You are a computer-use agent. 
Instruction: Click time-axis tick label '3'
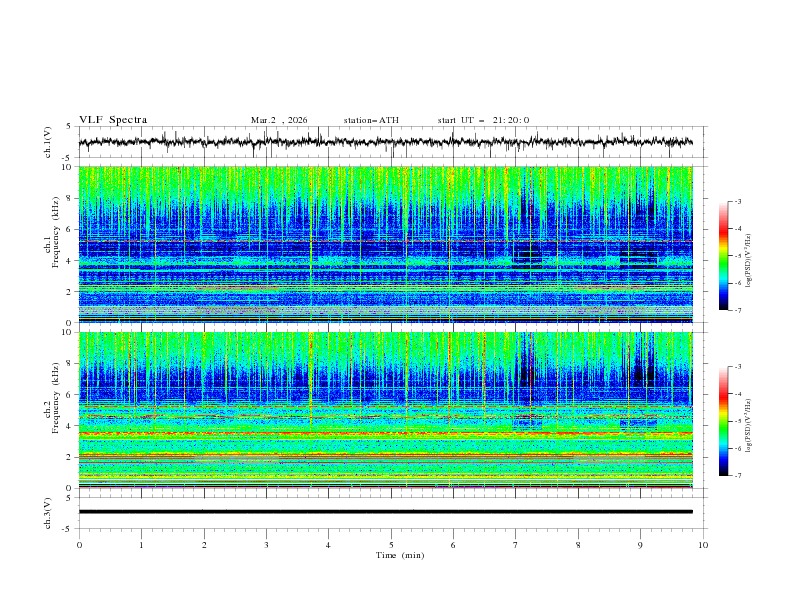pos(266,545)
